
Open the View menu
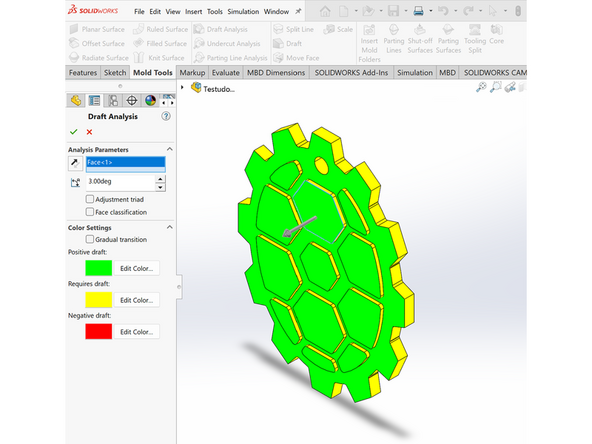173,12
